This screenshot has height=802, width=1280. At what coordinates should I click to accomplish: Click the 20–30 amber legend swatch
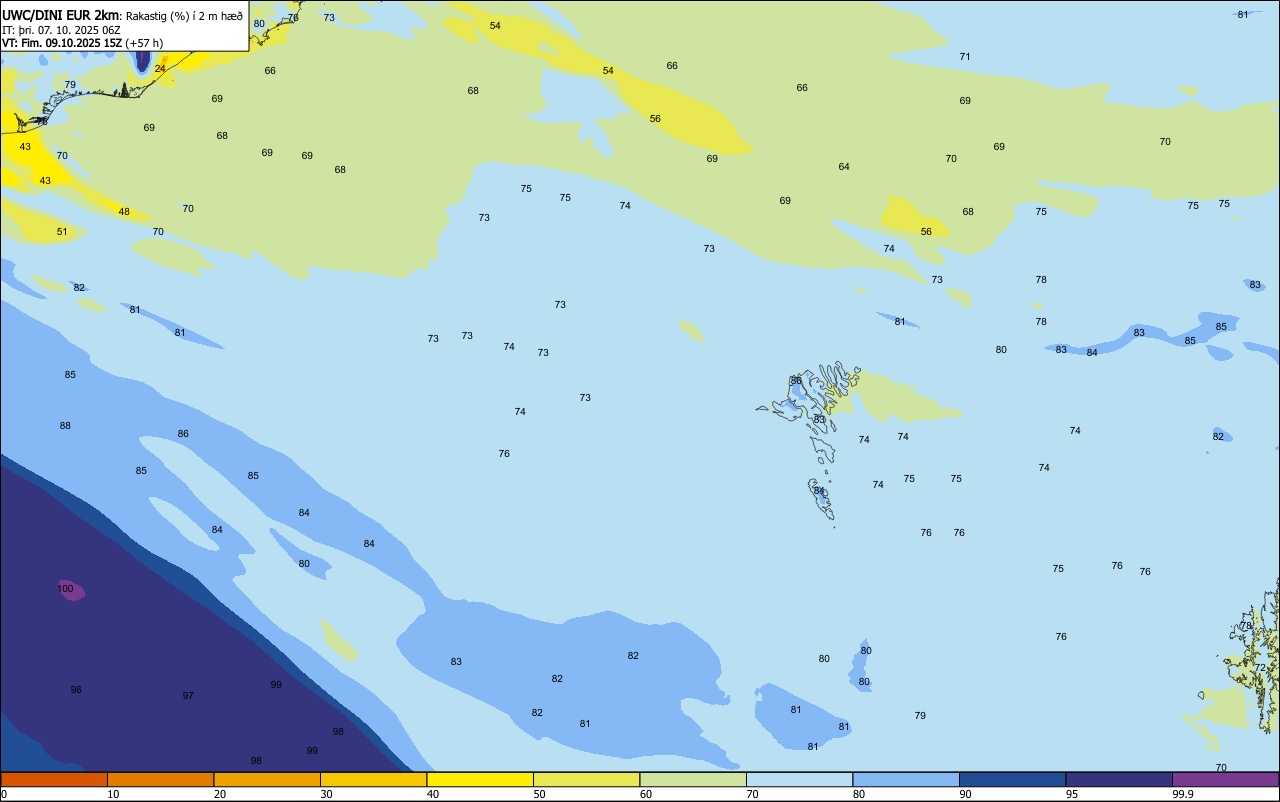(x=267, y=779)
